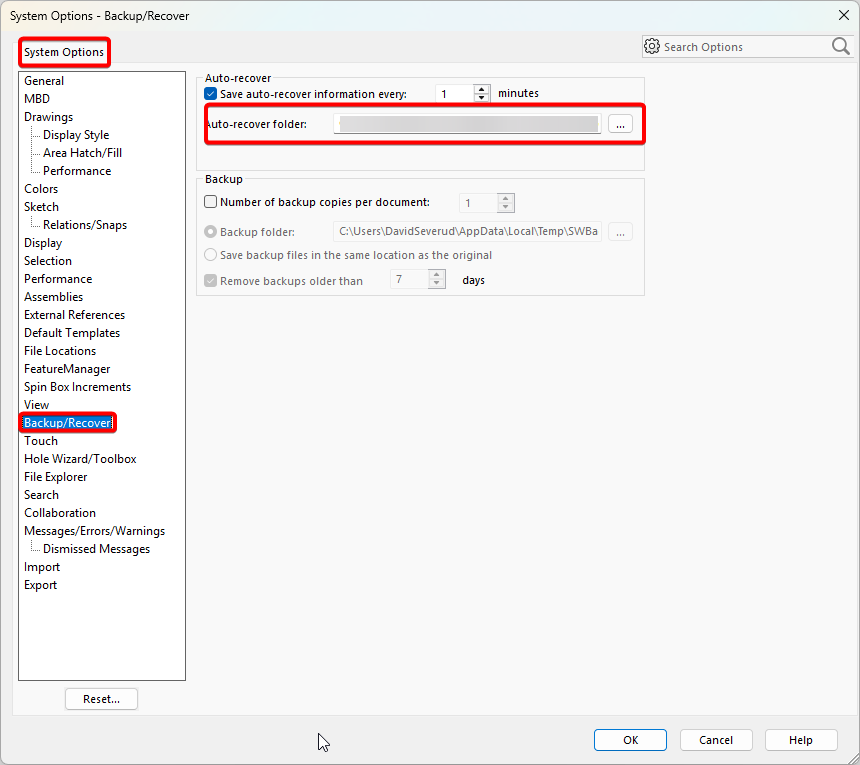Select Backup/Recover in the options list
860x765 pixels.
(67, 423)
